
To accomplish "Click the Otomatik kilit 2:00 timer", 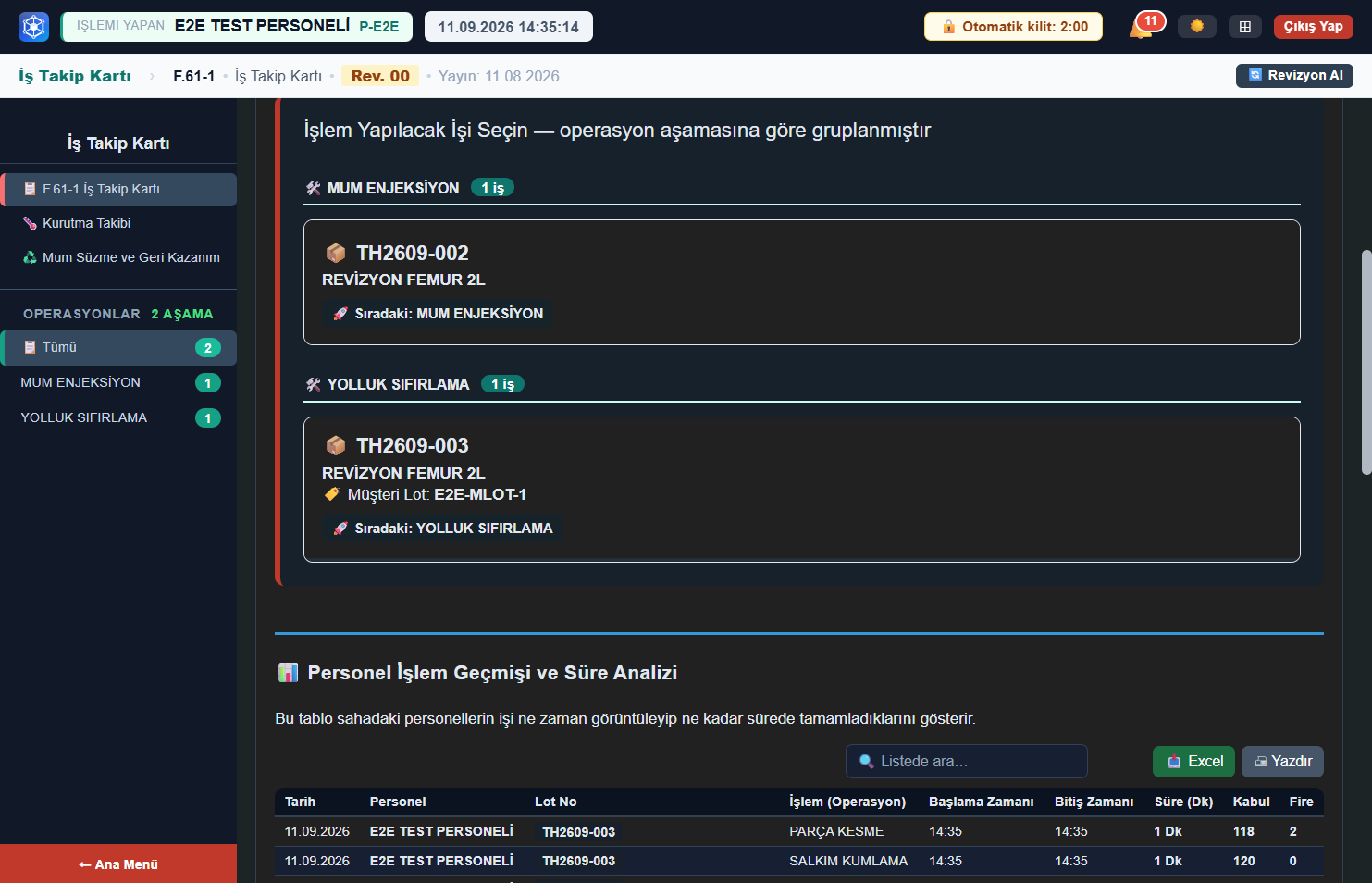I will (1013, 27).
